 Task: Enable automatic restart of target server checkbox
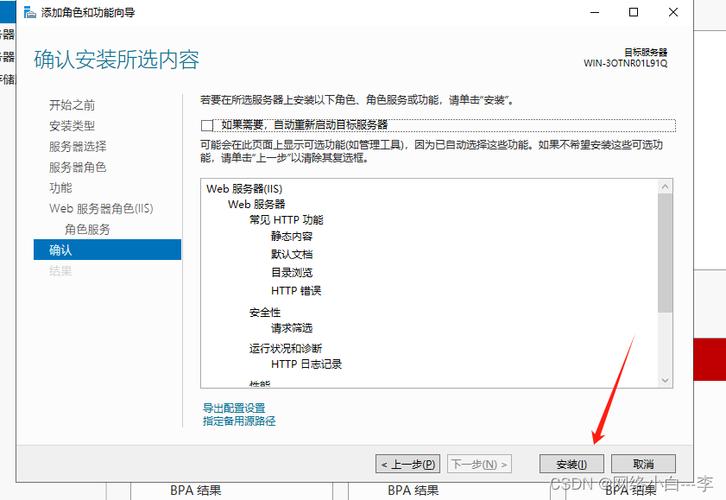(207, 125)
